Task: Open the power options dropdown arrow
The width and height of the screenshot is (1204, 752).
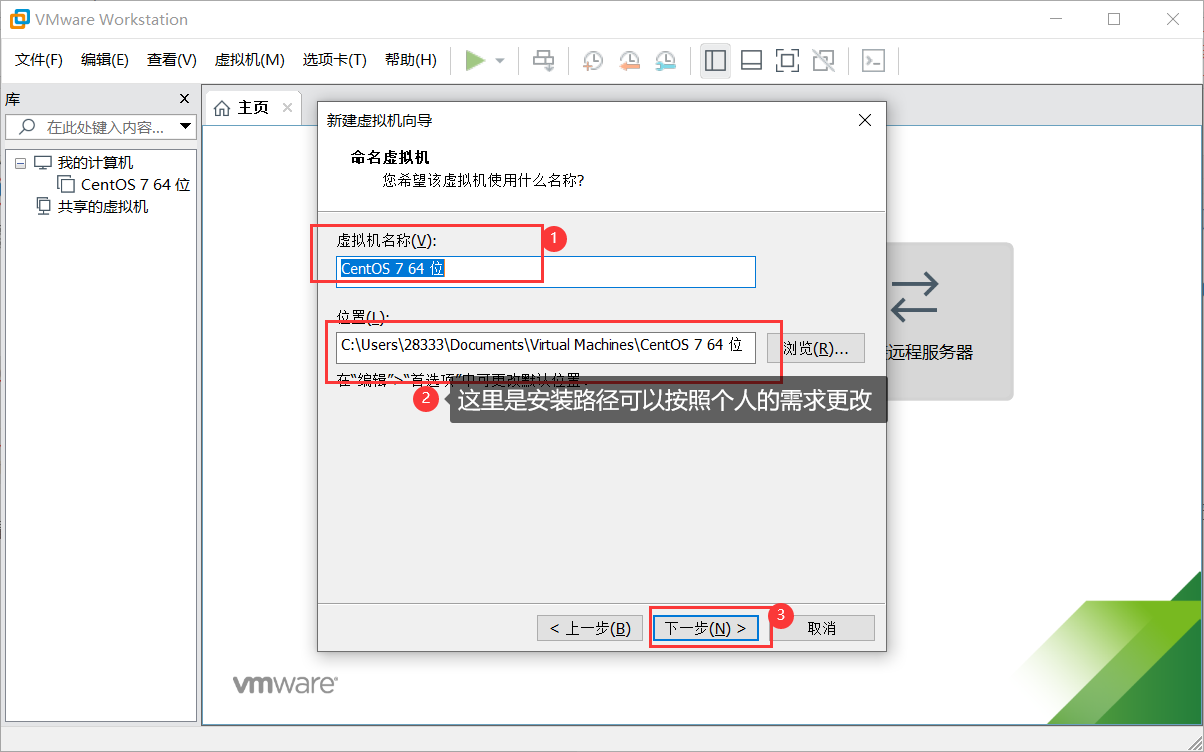Action: click(x=500, y=61)
